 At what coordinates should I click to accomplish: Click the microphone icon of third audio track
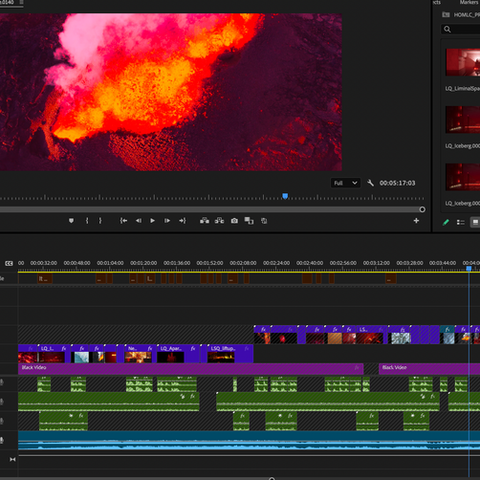point(2,421)
